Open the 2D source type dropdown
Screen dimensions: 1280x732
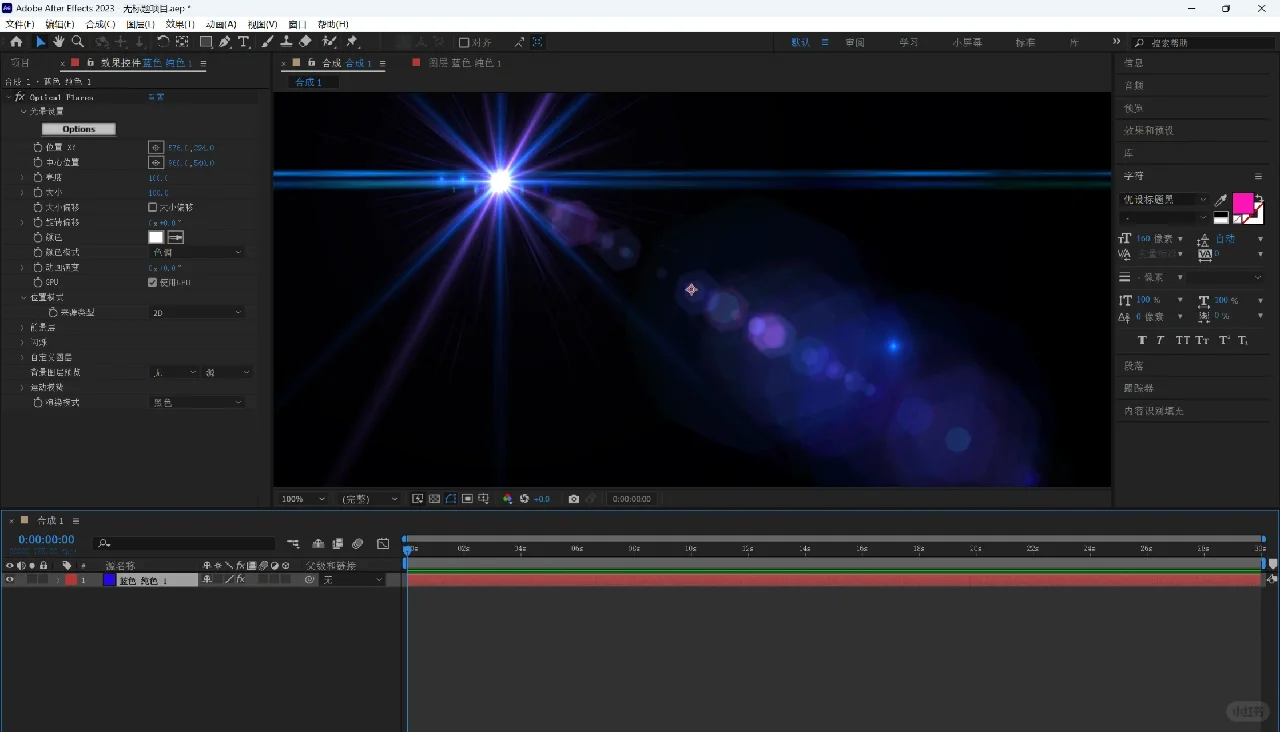196,313
